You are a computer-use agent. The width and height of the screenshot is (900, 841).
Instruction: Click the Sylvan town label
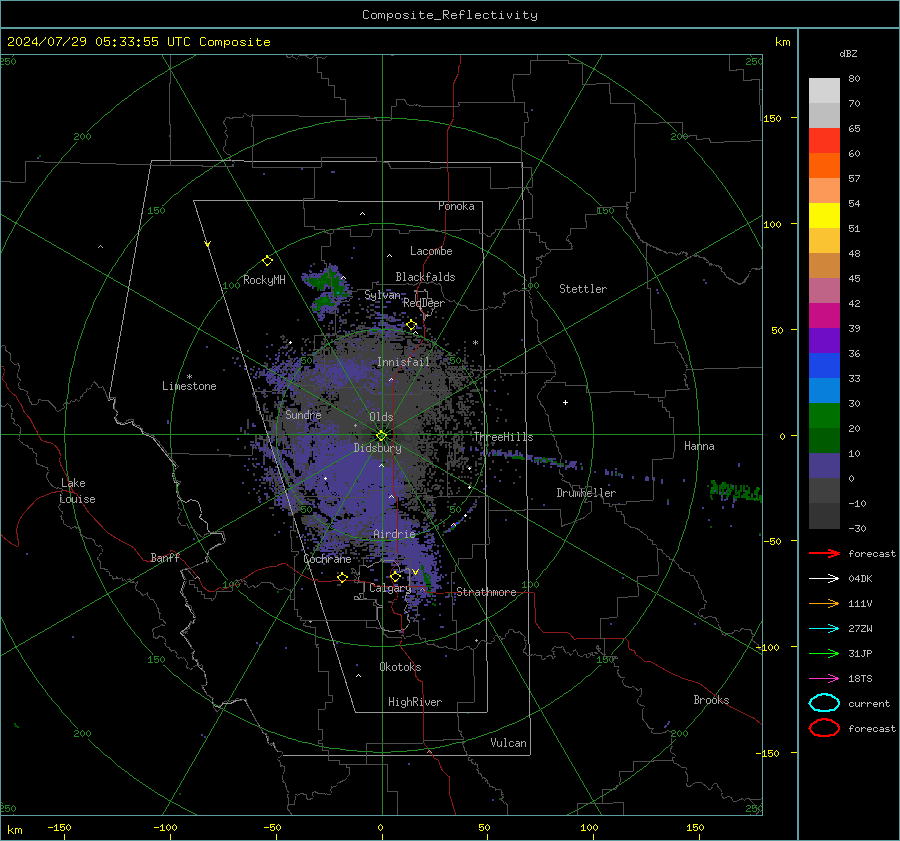[x=382, y=295]
